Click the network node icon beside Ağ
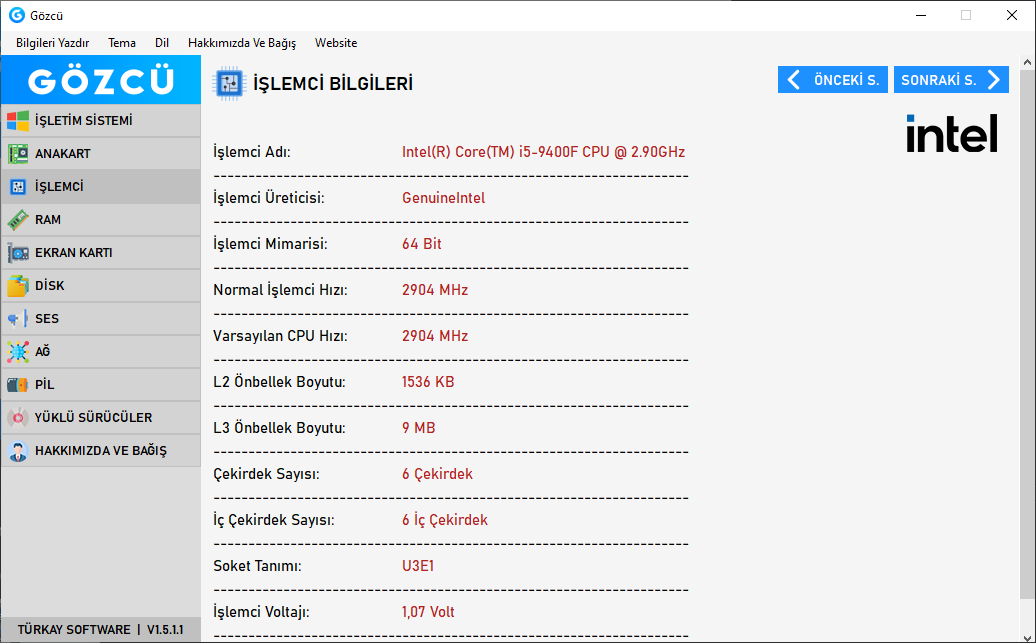The image size is (1036, 643). click(18, 352)
